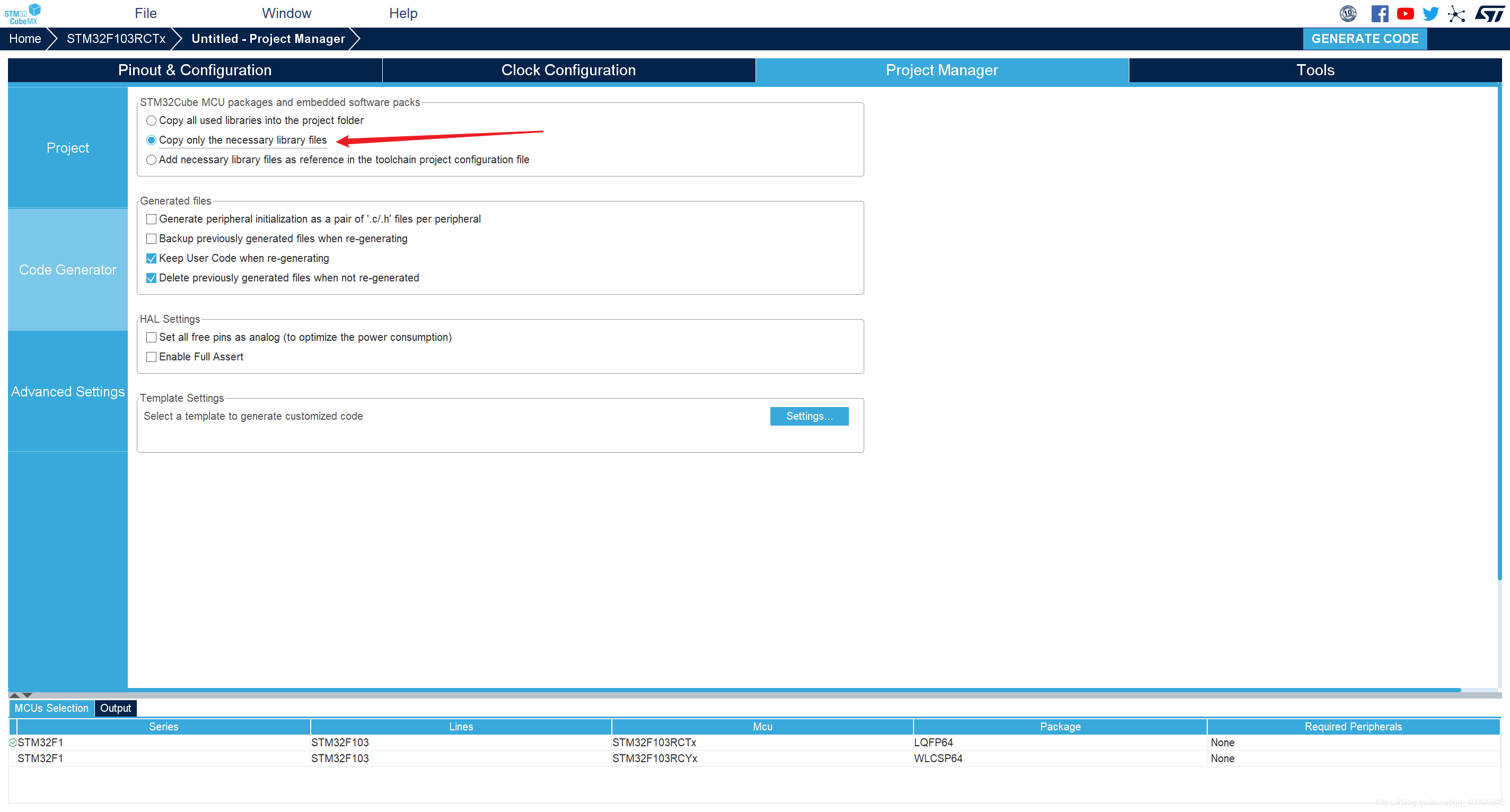Screen dimensions: 1510x812
Task: Enable Full Assert checkbox
Action: 151,357
